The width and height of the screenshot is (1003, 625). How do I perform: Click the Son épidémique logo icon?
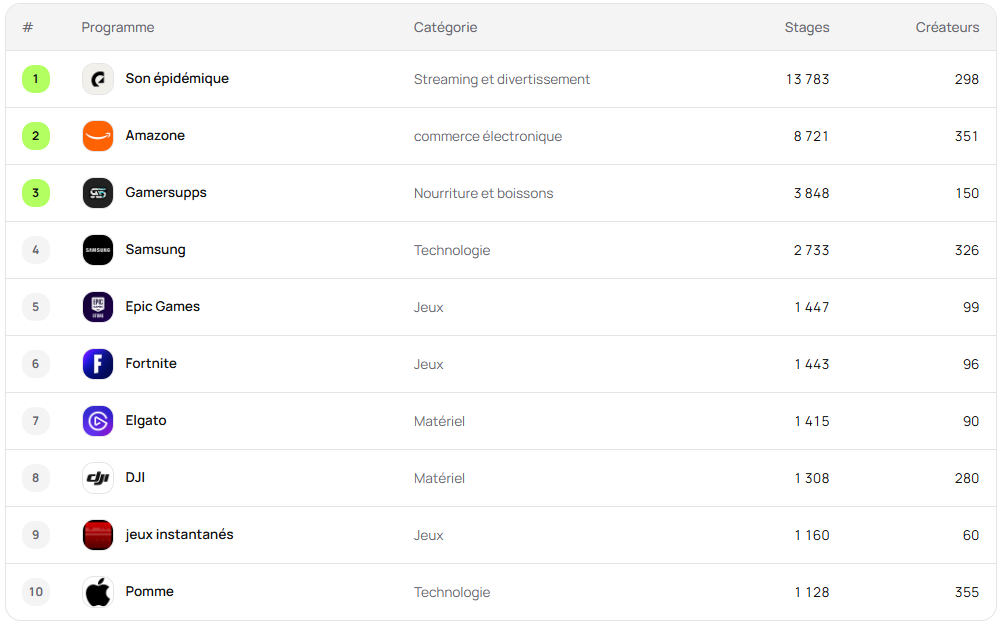click(98, 79)
